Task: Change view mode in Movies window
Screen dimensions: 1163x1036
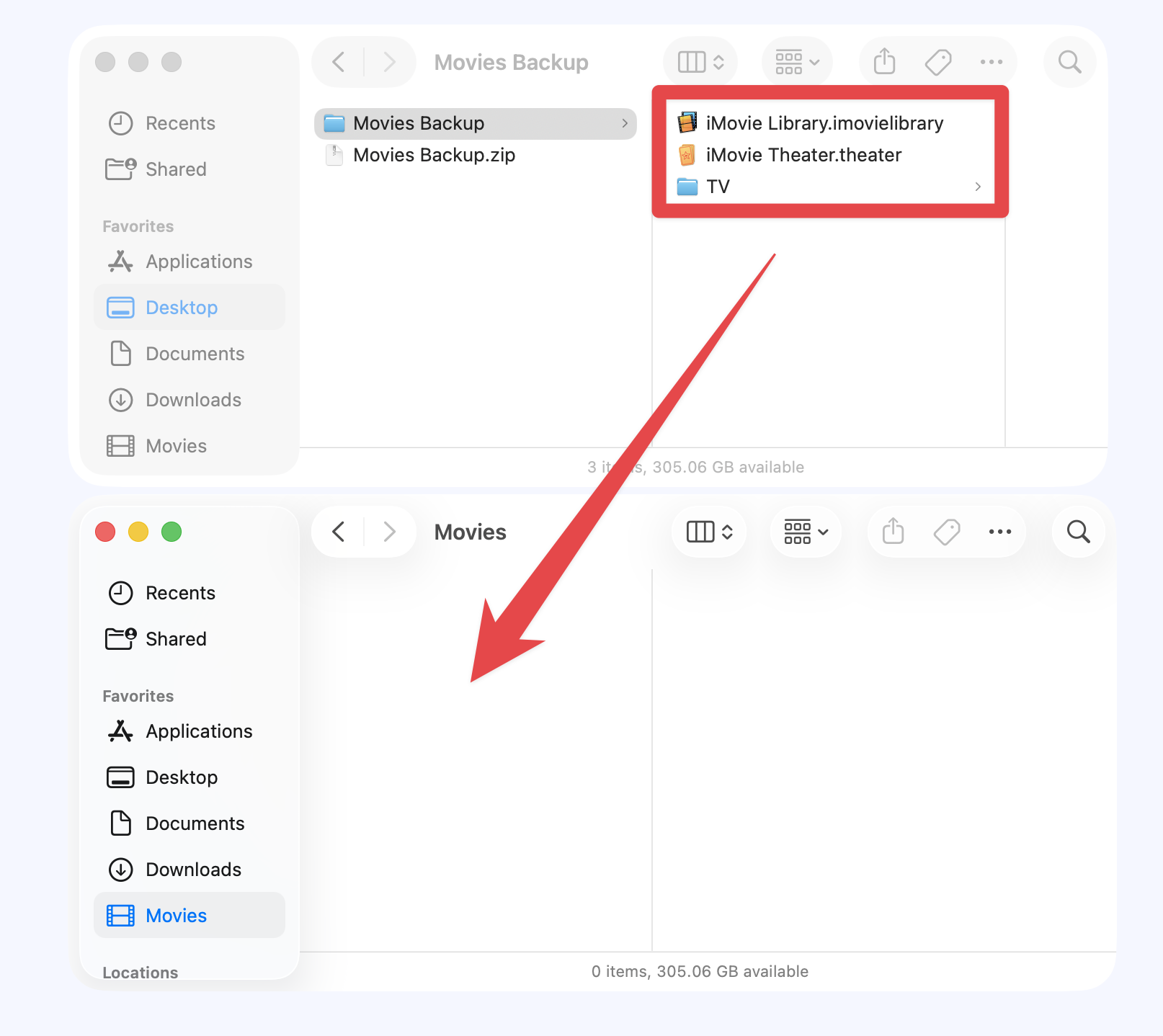Action: click(709, 532)
